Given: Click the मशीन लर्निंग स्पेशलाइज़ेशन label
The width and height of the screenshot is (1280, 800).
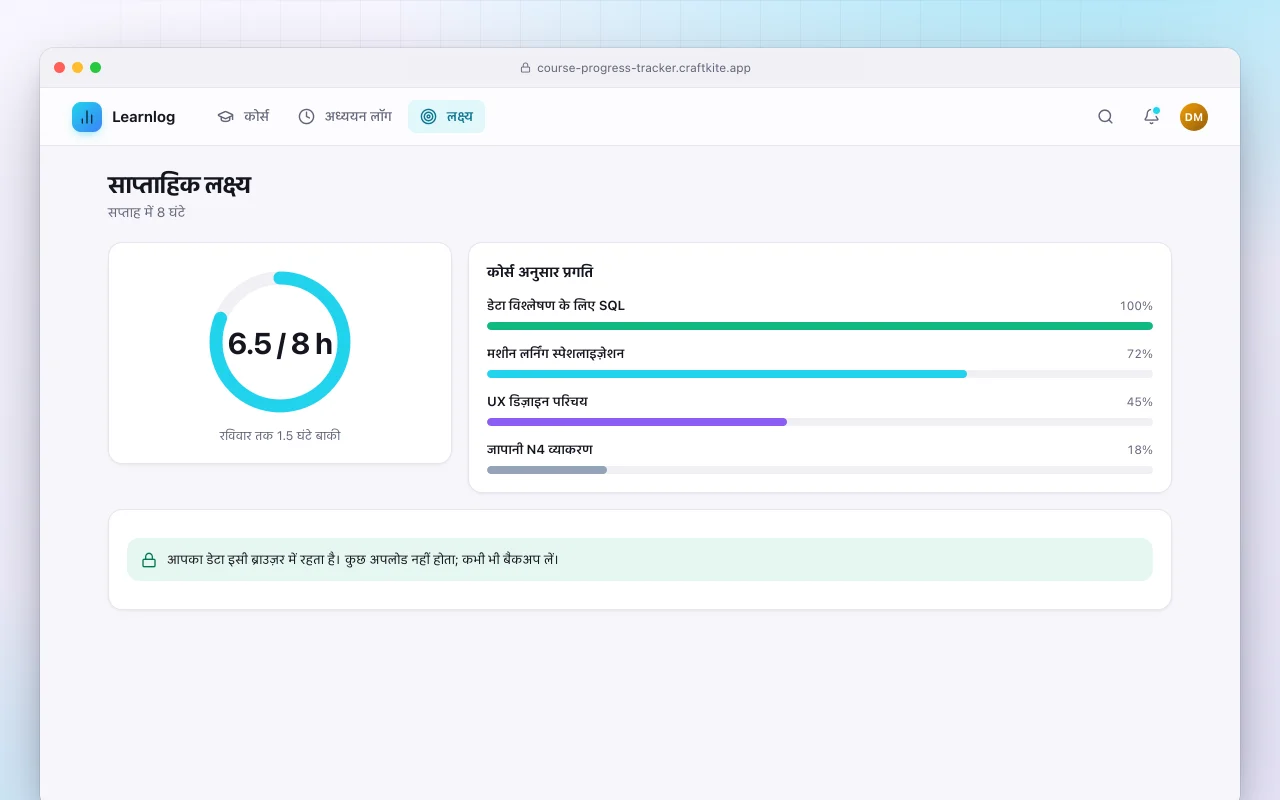Looking at the screenshot, I should coord(556,354).
